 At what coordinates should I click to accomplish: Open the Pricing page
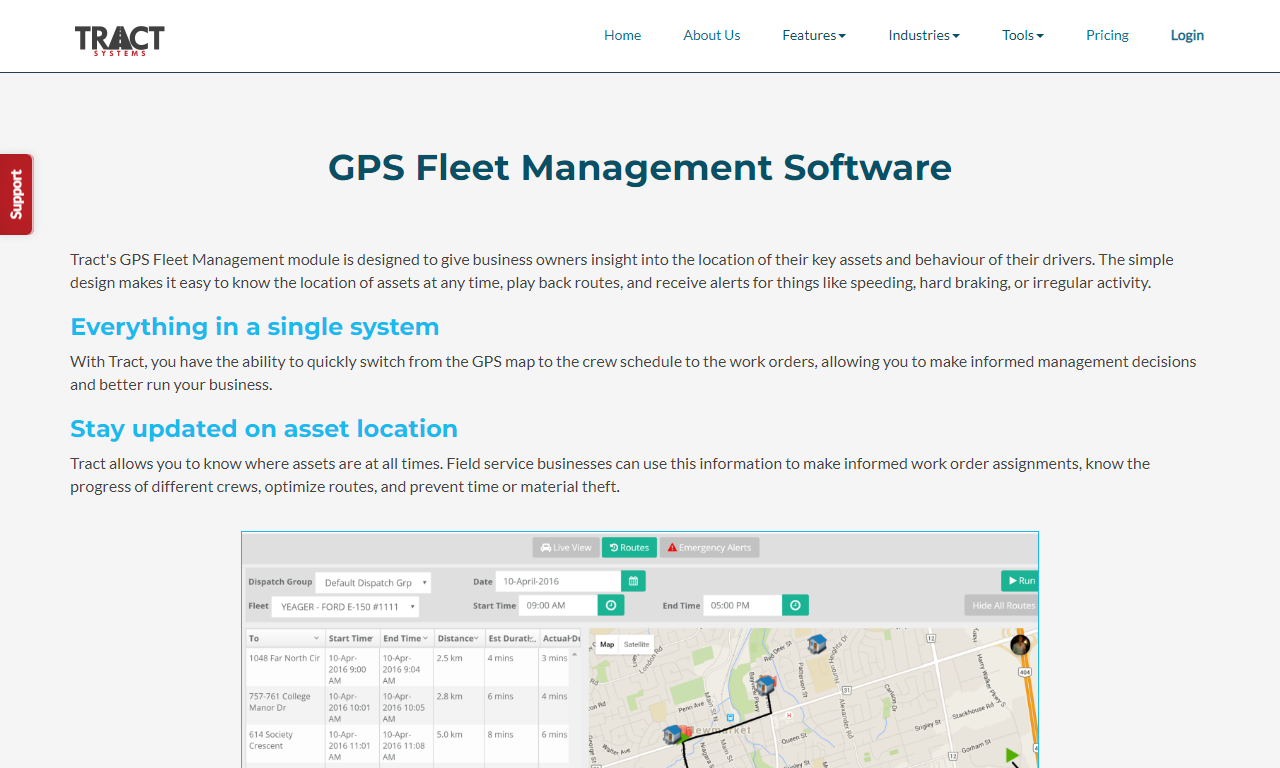click(x=1107, y=35)
